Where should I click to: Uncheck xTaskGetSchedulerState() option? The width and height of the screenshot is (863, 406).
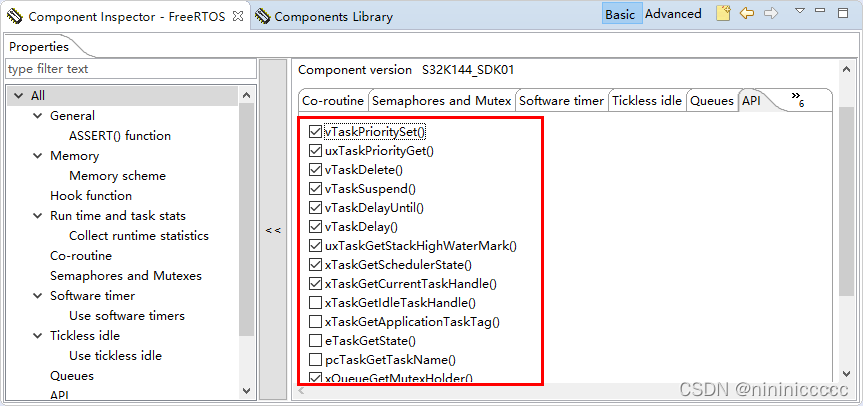[315, 265]
